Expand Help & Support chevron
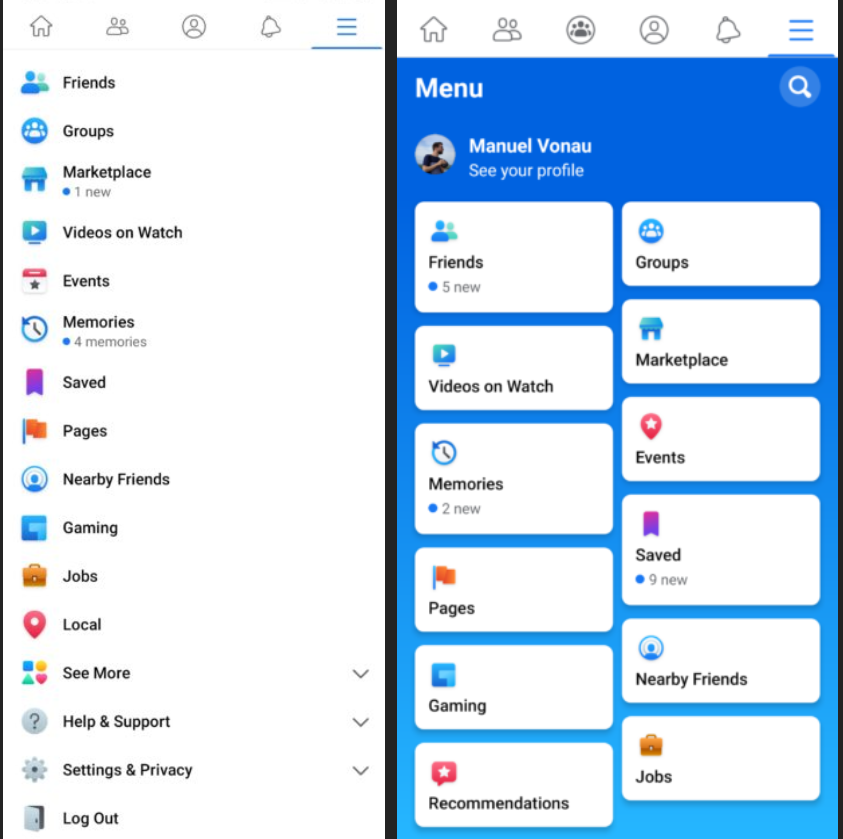The image size is (843, 839). tap(360, 722)
